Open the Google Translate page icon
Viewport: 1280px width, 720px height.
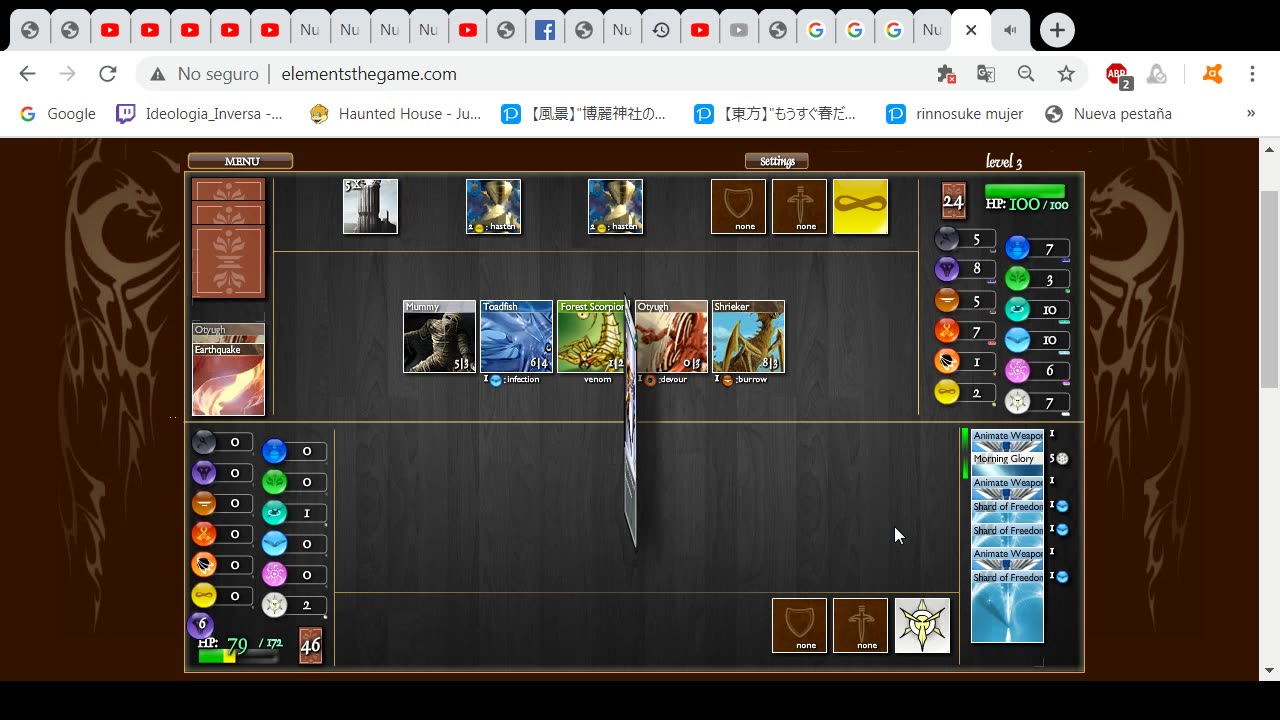click(x=986, y=74)
